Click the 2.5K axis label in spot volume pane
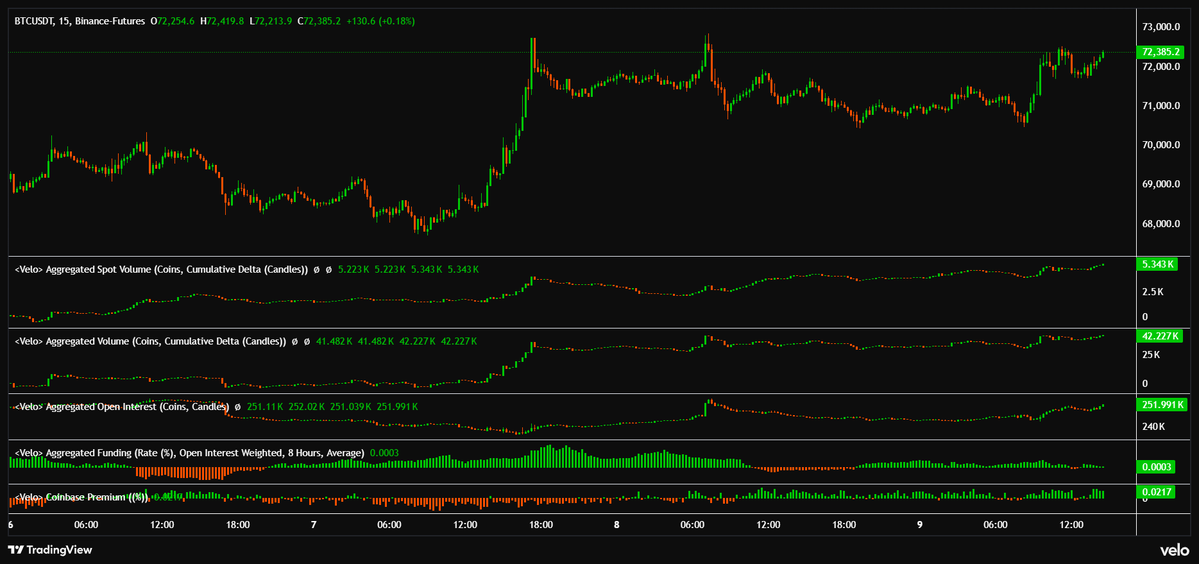 click(1152, 292)
